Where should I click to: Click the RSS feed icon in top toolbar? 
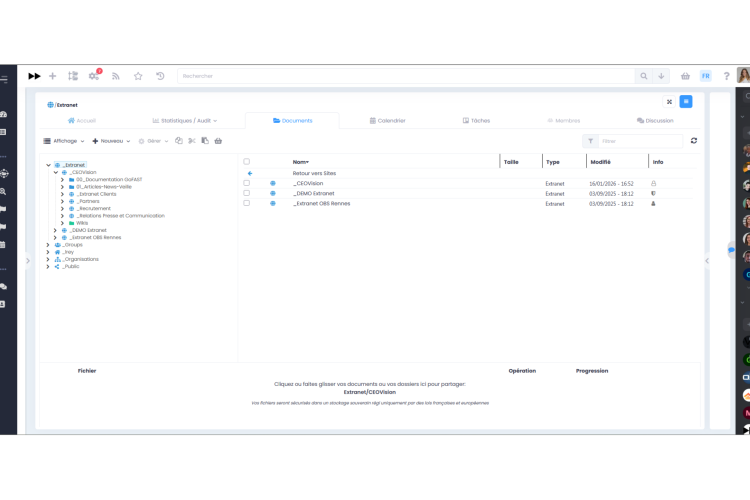click(116, 76)
